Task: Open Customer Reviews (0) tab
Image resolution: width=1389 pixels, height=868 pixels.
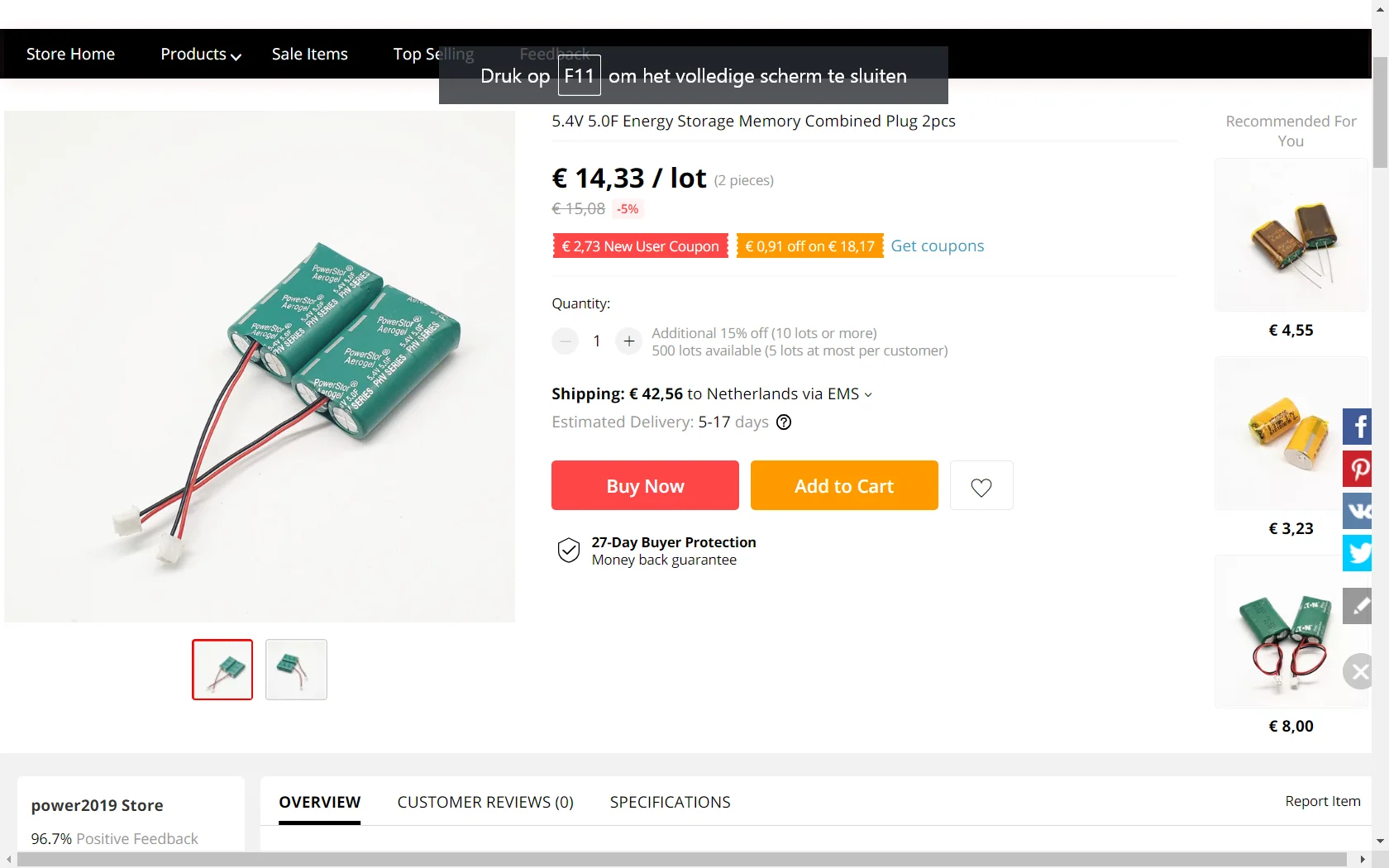Action: (x=485, y=802)
